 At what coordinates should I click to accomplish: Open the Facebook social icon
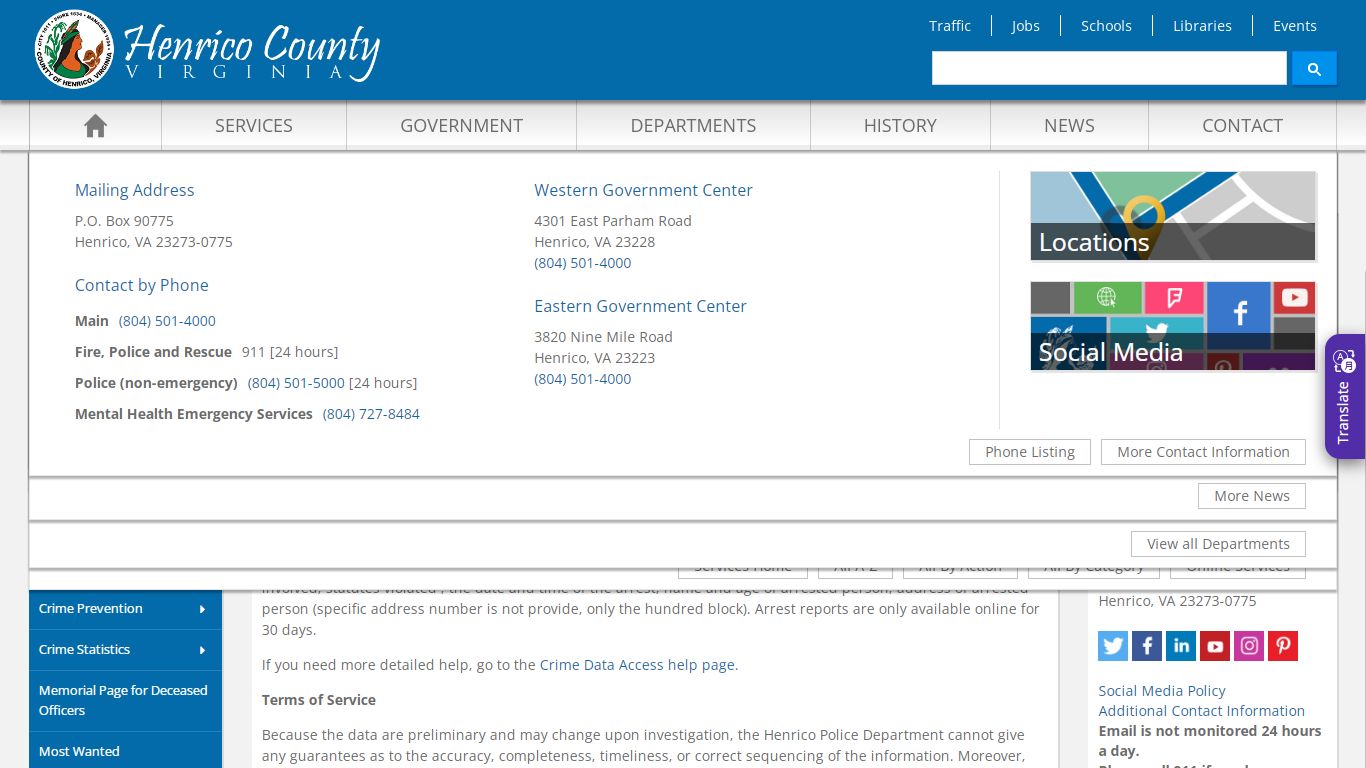coord(1147,646)
